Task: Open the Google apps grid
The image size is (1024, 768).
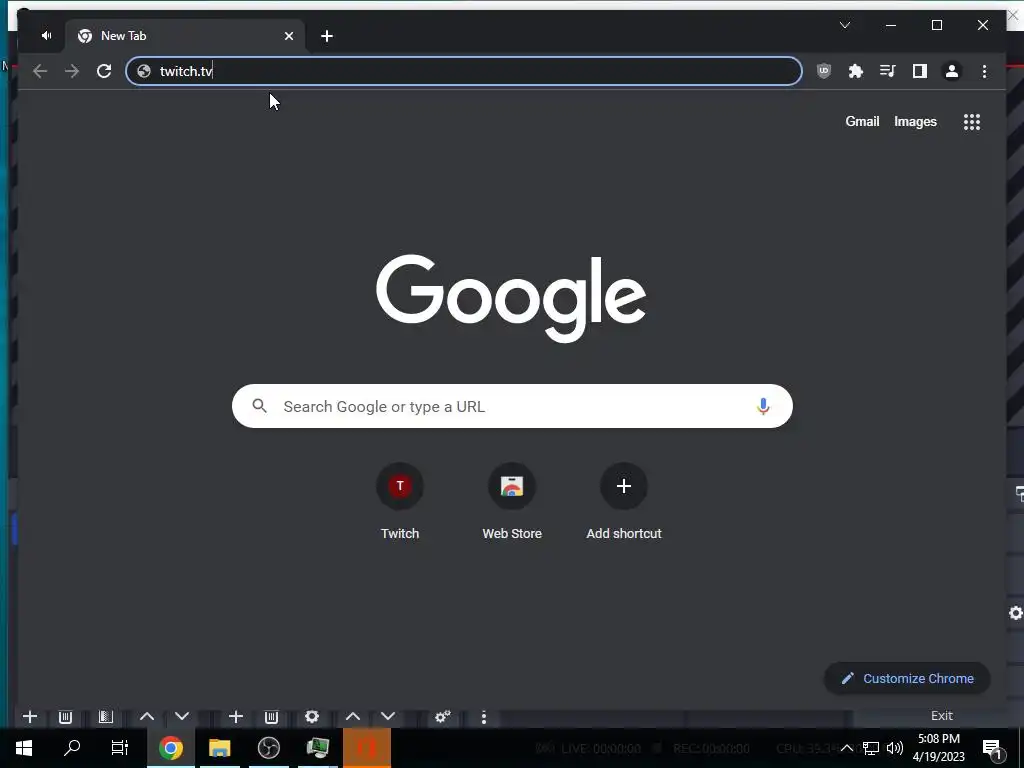Action: pos(972,122)
